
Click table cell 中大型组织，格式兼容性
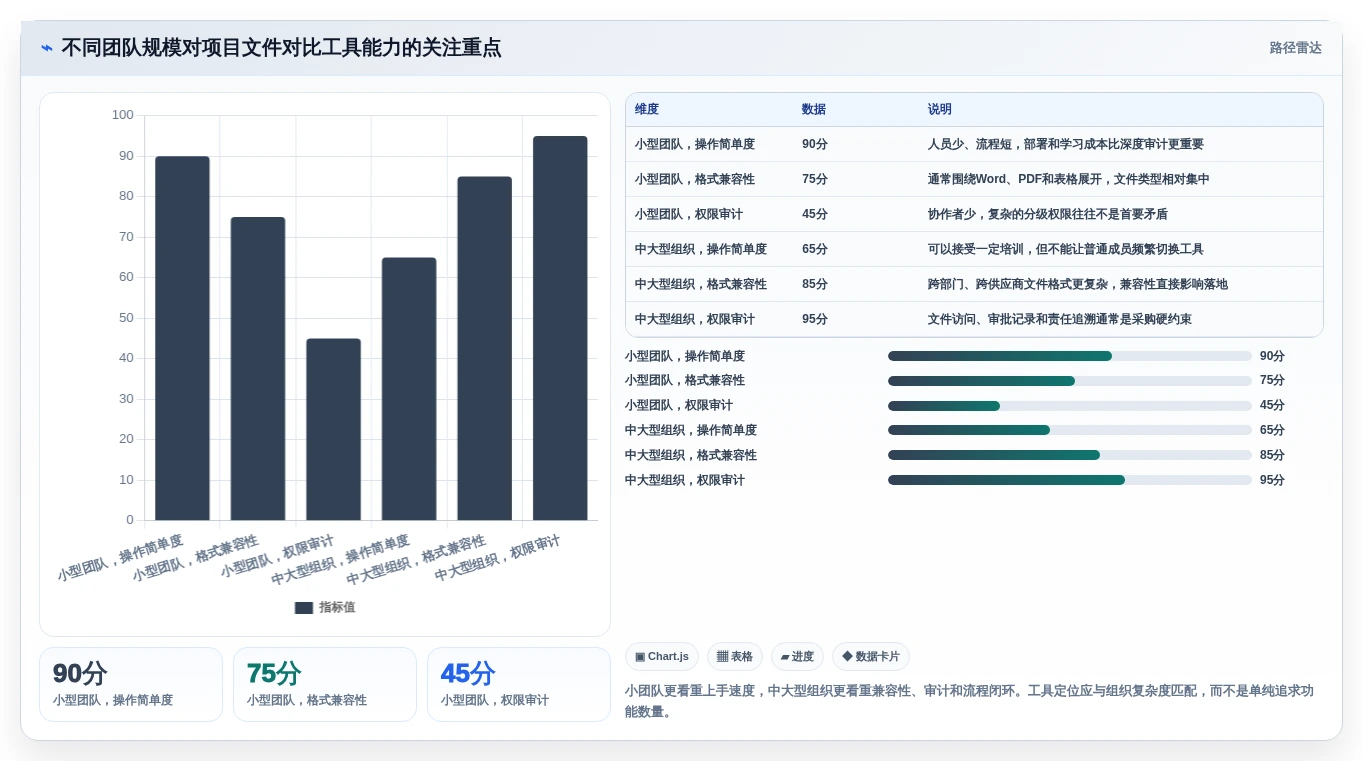701,284
